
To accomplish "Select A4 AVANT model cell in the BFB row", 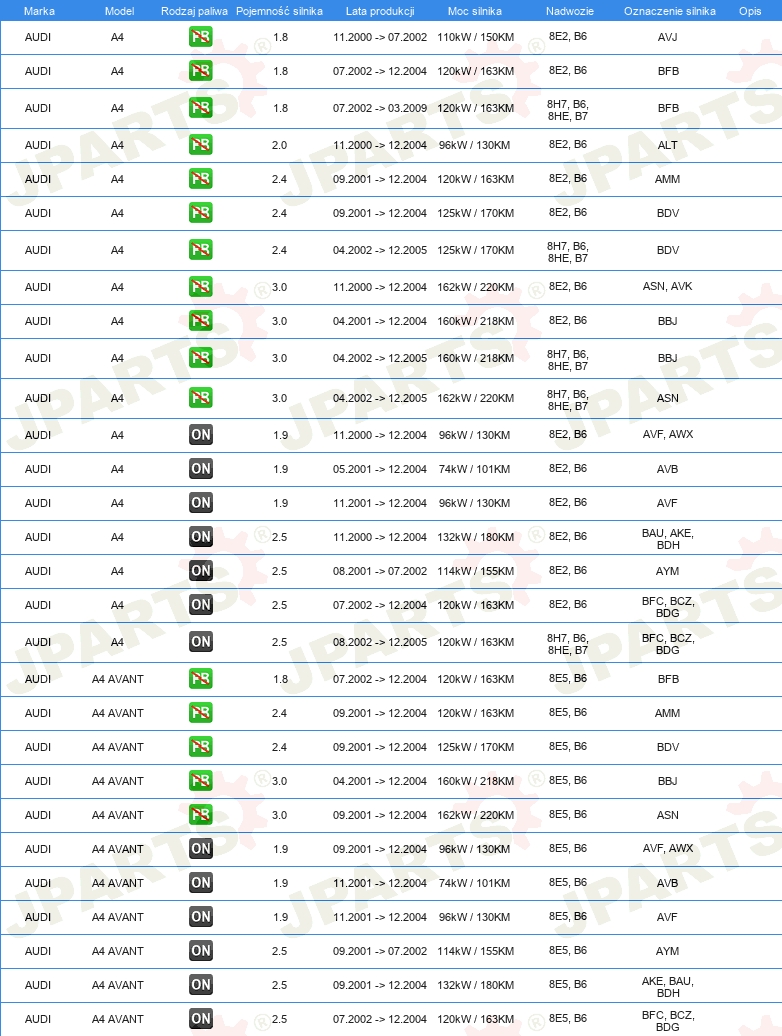I will pos(118,679).
